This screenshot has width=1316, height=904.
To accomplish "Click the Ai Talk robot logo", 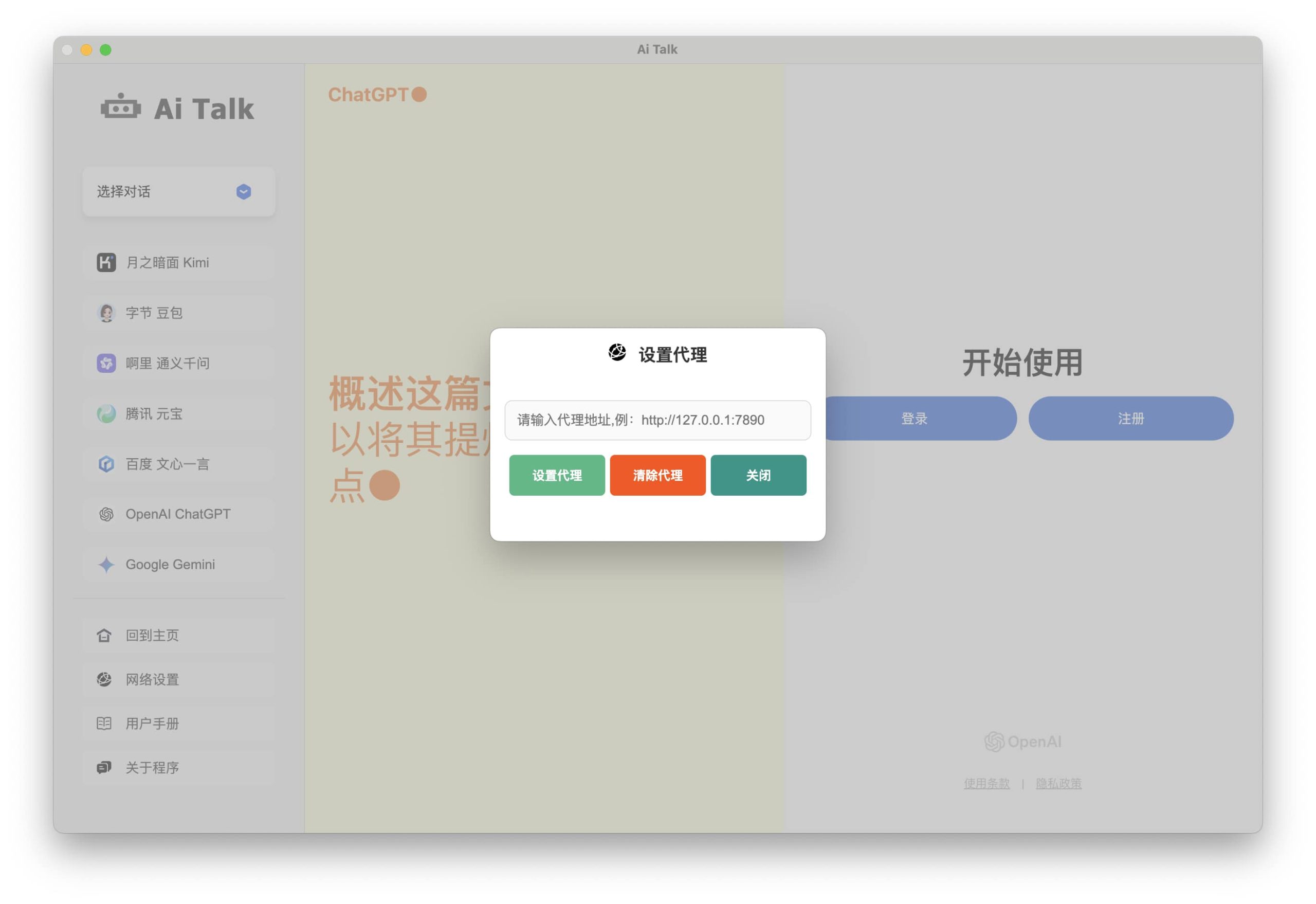I will click(121, 106).
